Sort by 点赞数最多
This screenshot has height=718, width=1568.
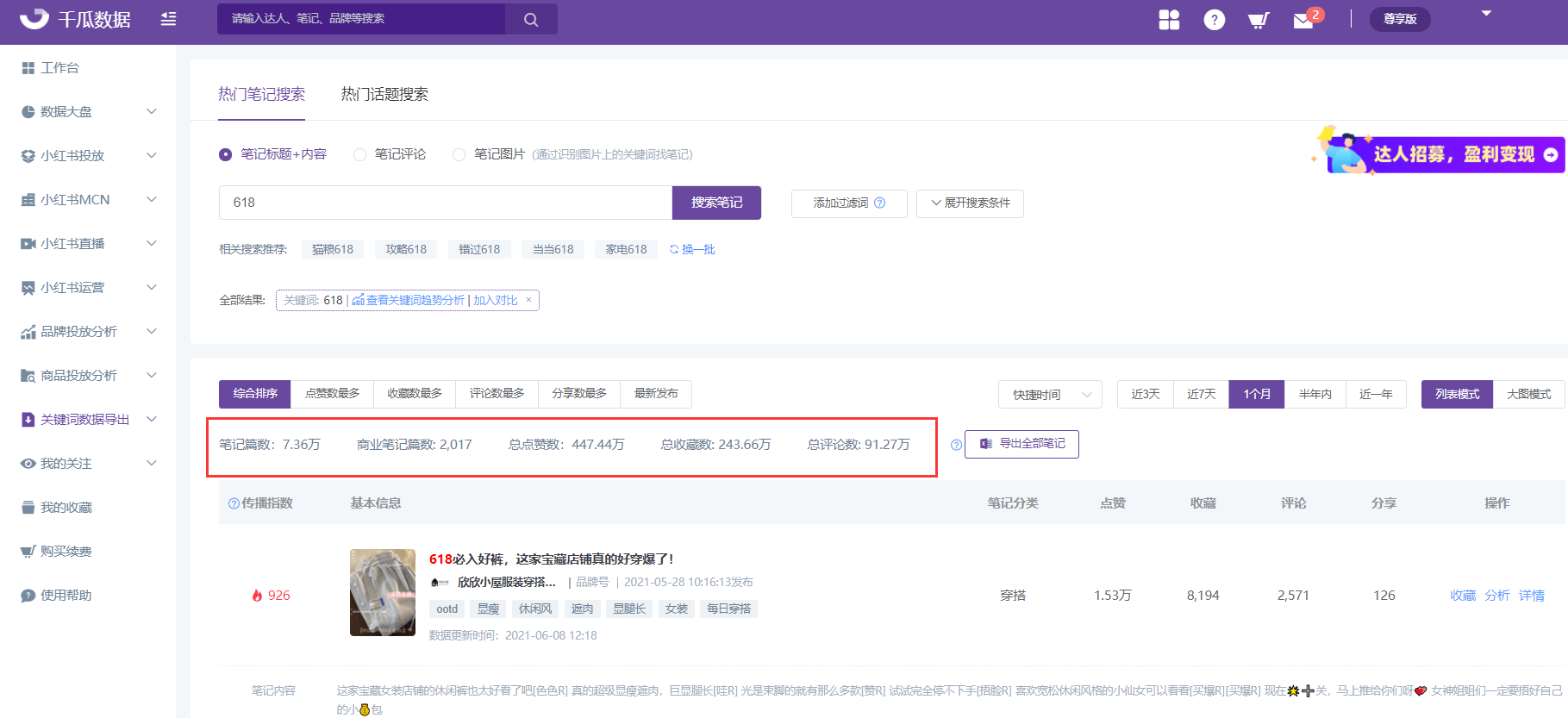tap(332, 394)
